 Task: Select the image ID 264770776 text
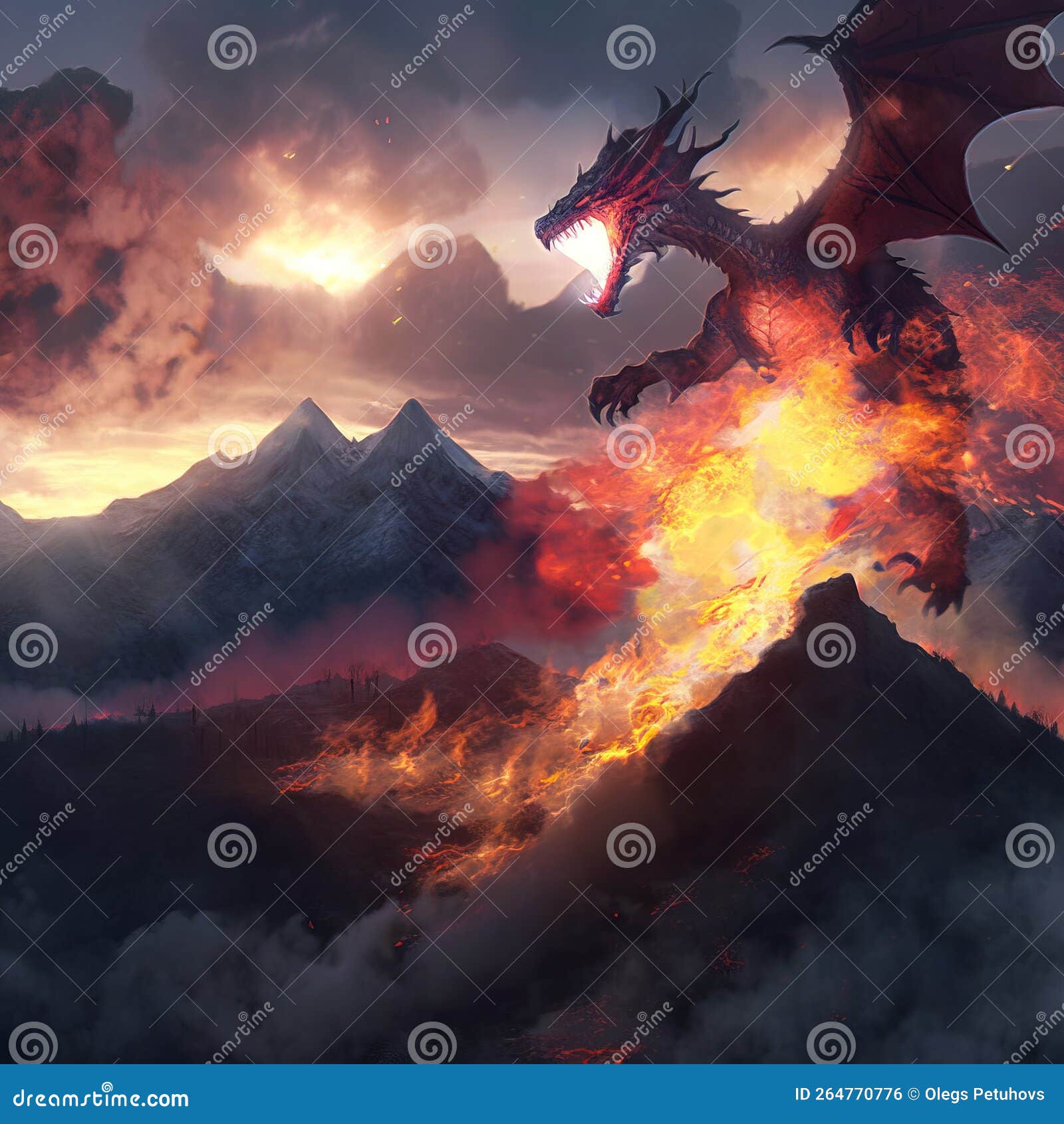click(848, 1094)
